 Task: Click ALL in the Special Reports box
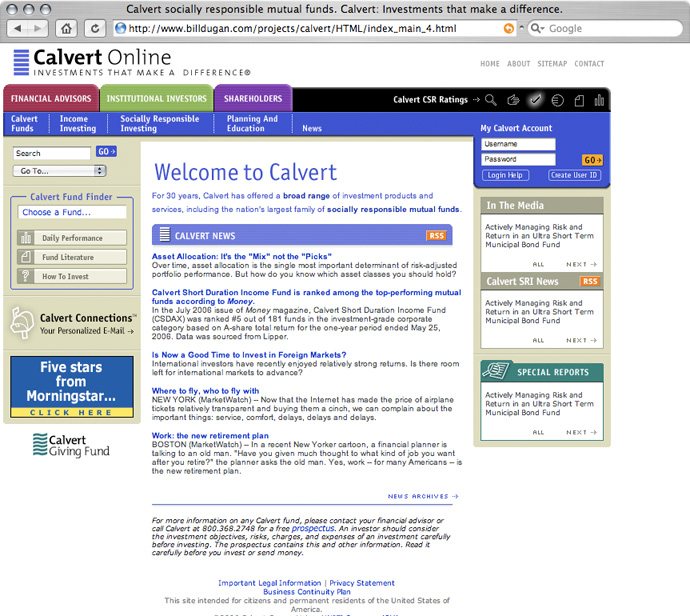pos(538,433)
